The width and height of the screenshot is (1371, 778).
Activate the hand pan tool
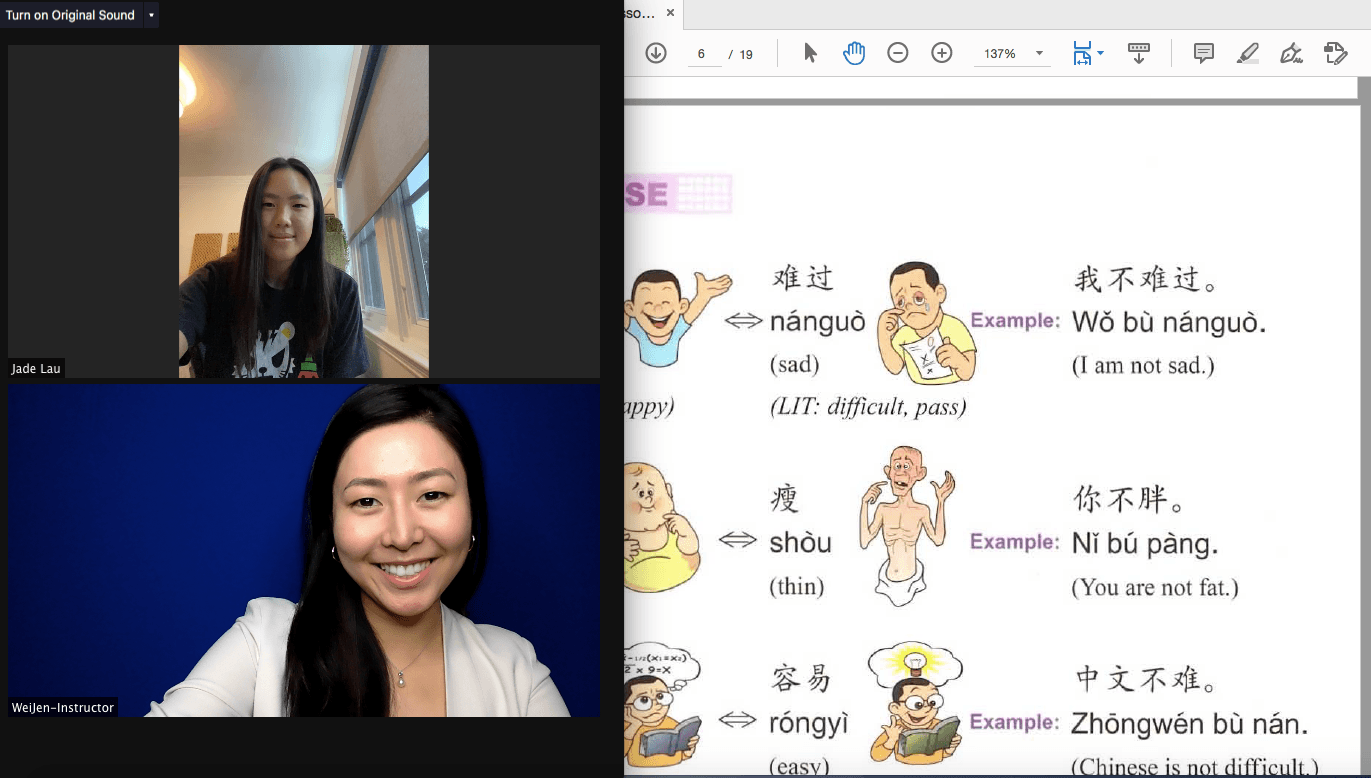click(x=853, y=53)
